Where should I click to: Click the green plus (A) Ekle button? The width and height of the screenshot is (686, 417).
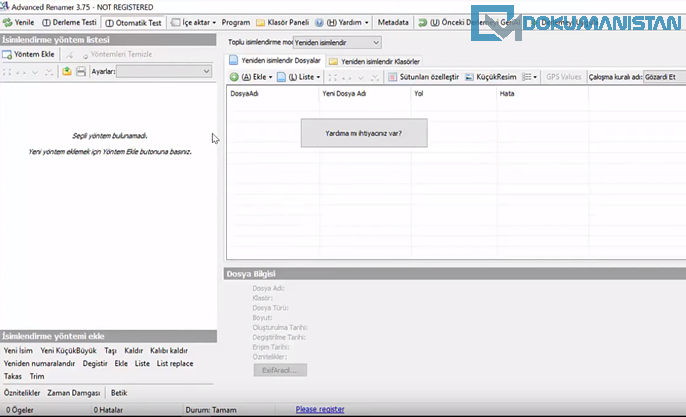251,77
